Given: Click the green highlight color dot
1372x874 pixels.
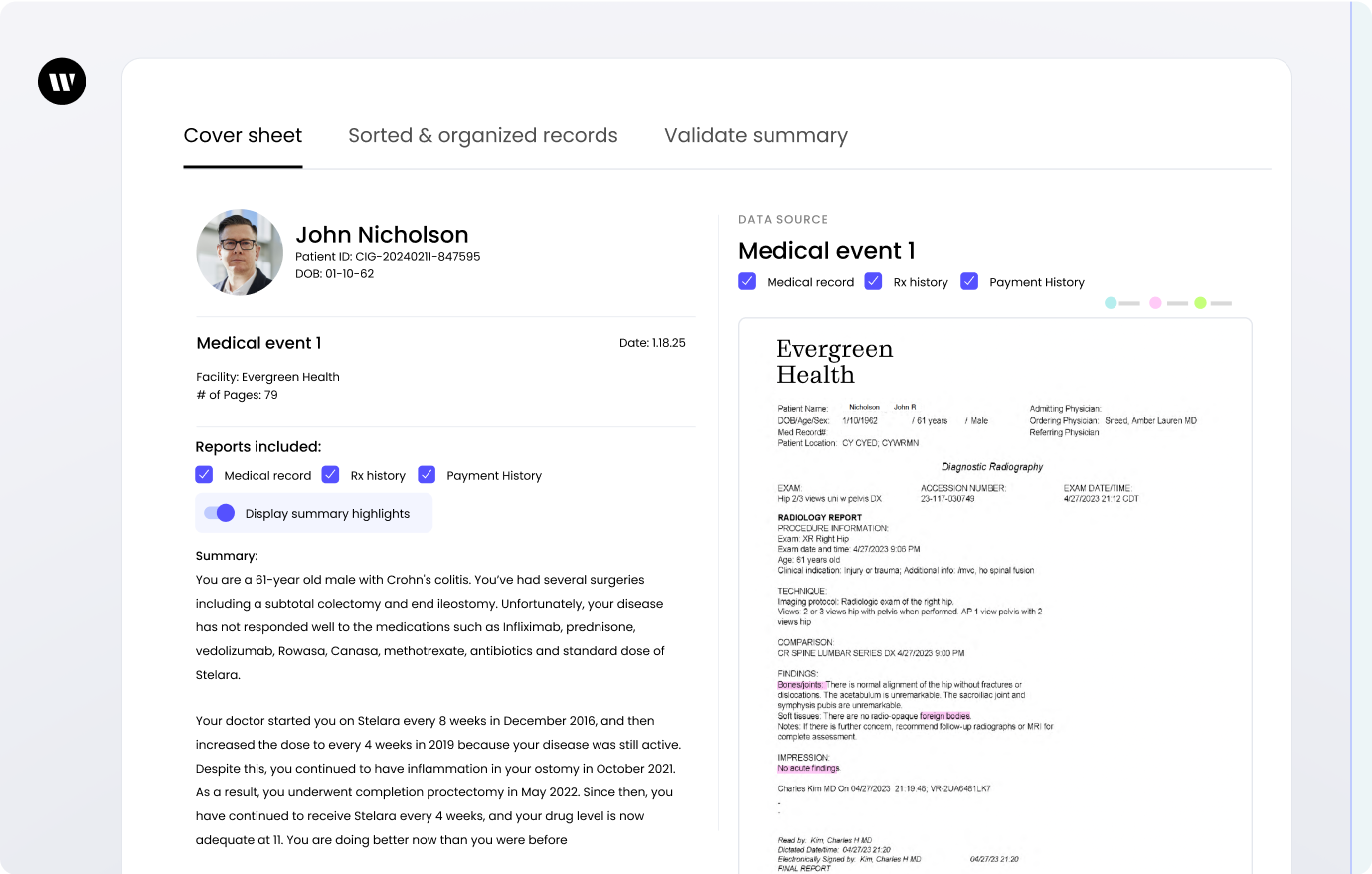Looking at the screenshot, I should [x=1200, y=303].
